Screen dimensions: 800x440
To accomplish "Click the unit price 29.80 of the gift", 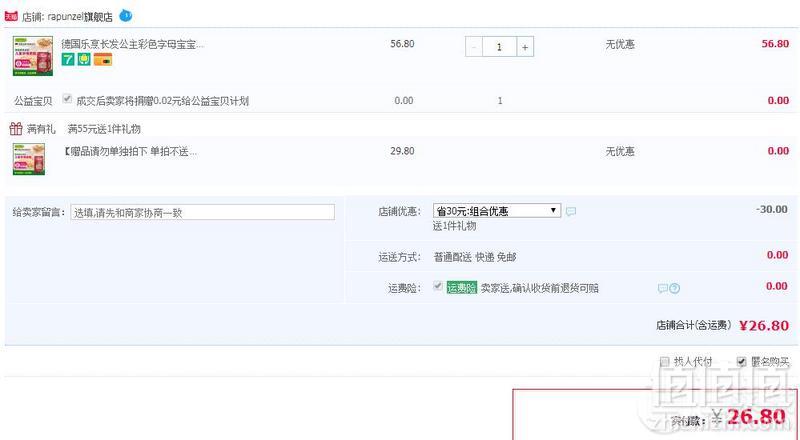I will pyautogui.click(x=402, y=151).
